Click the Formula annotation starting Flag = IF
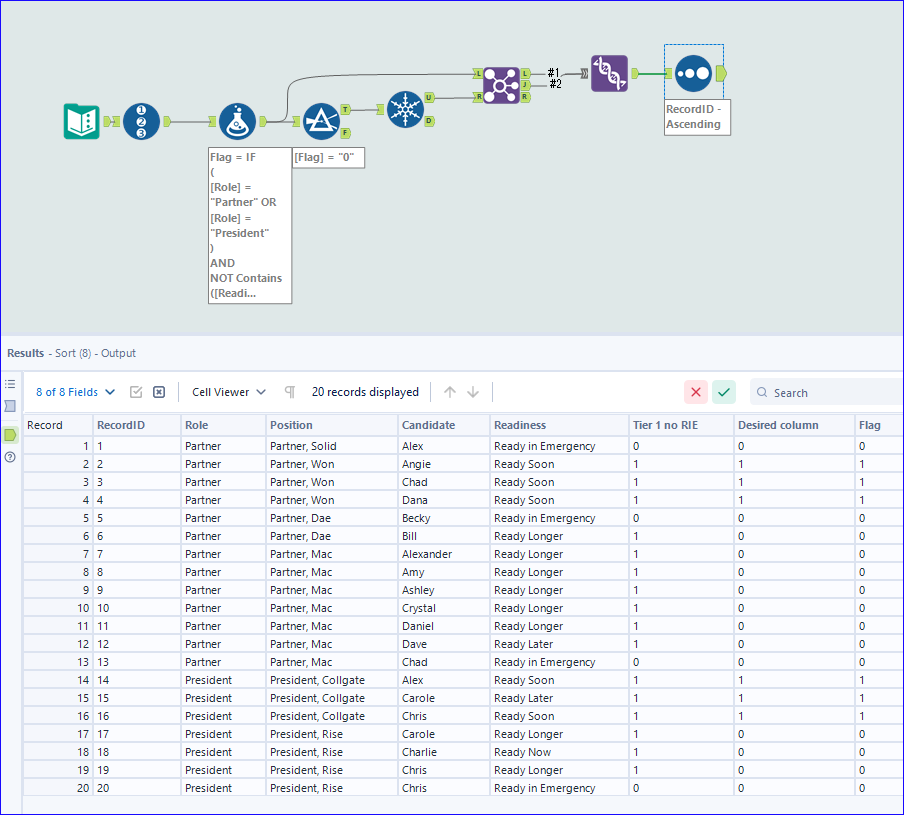904x815 pixels. (250, 225)
